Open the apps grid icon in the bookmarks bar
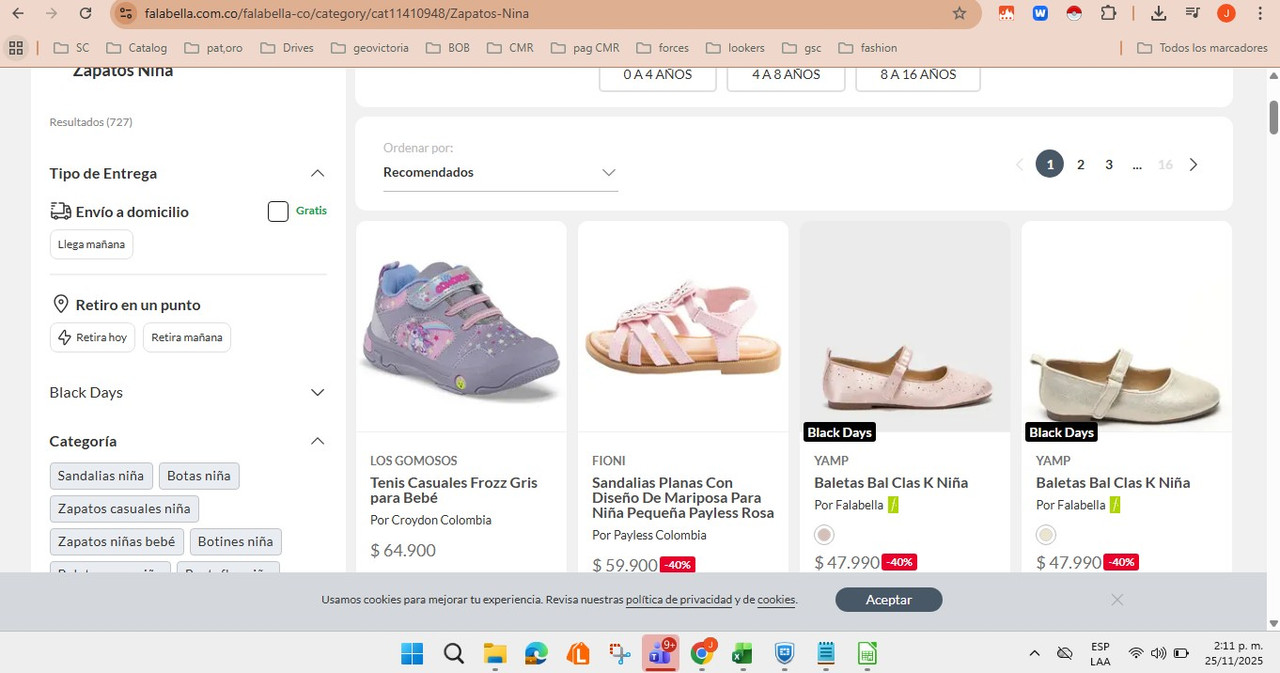 pos(15,47)
